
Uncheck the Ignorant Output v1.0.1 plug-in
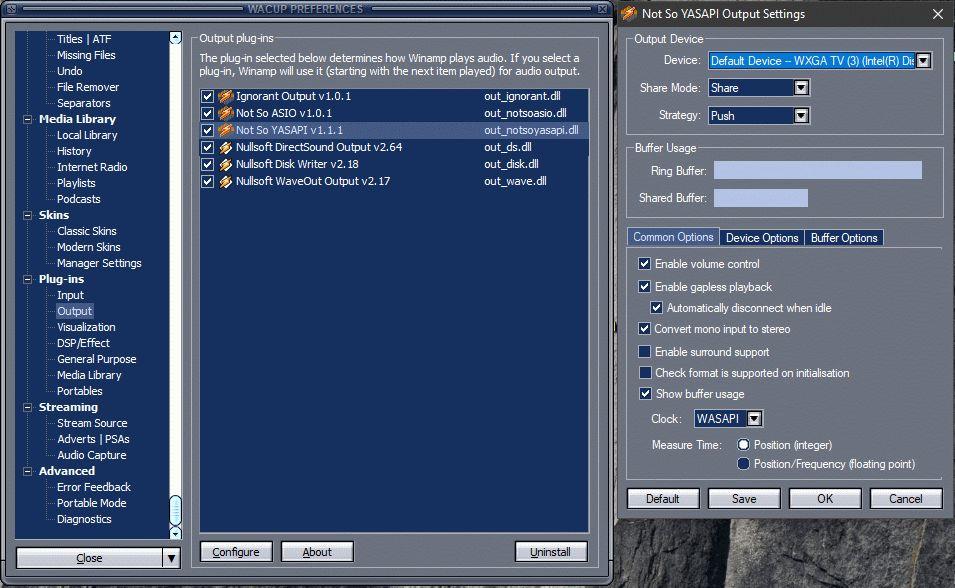[208, 96]
